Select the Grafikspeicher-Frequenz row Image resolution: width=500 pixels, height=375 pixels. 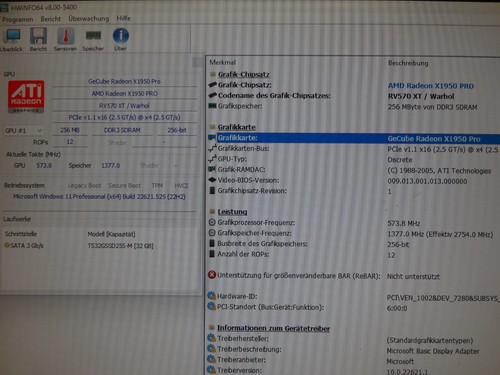point(353,233)
